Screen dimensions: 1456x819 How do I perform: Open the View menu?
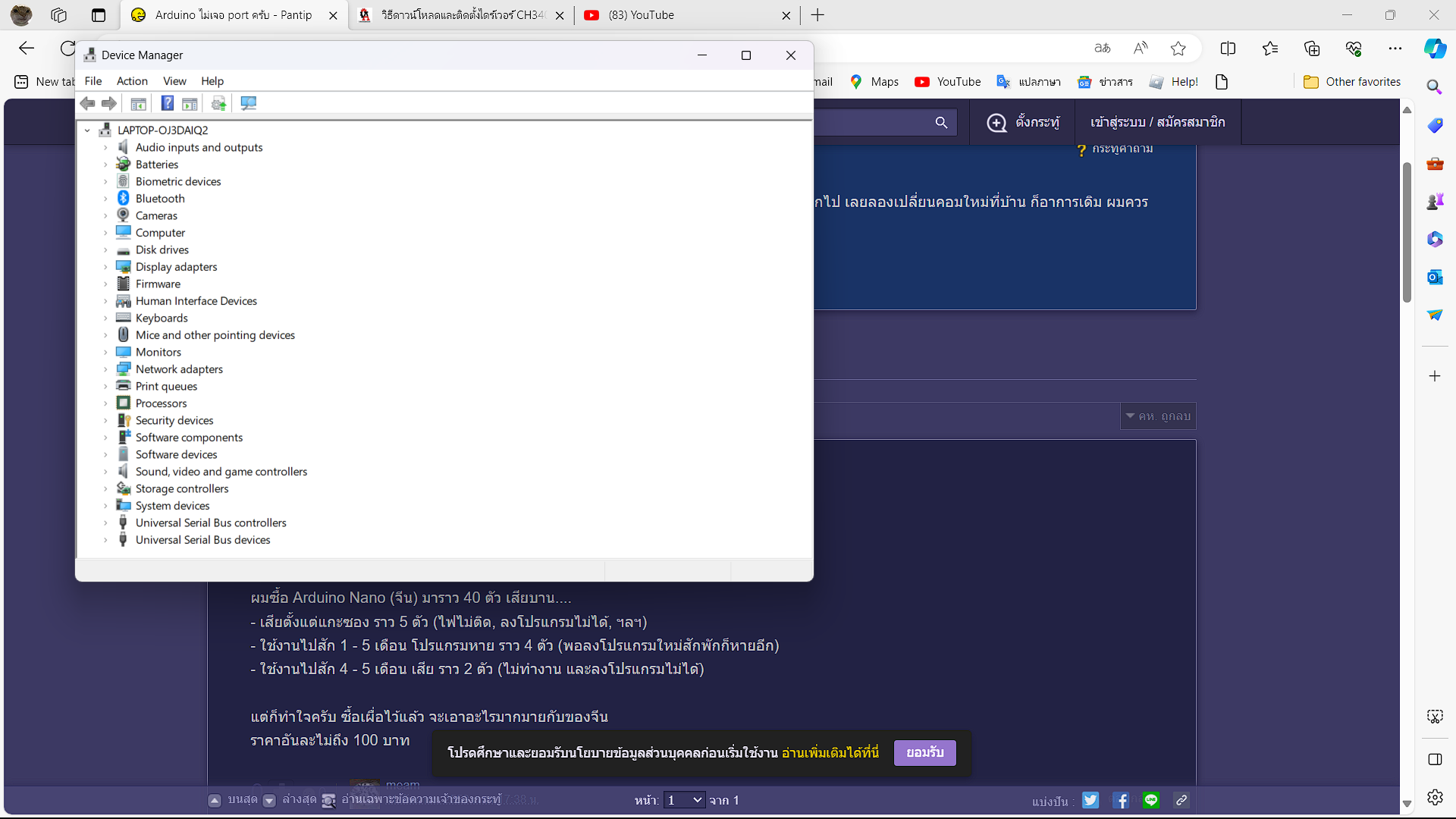point(174,81)
